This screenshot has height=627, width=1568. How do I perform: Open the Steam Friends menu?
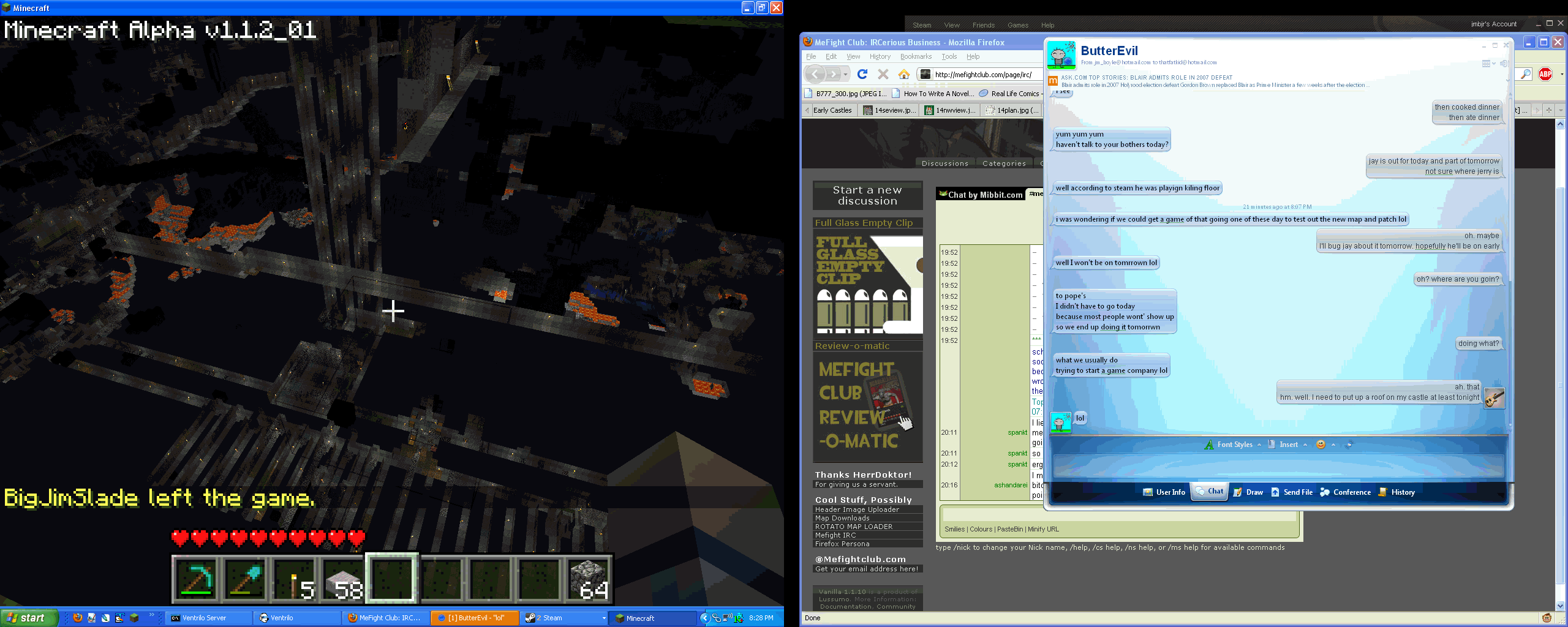(x=983, y=25)
